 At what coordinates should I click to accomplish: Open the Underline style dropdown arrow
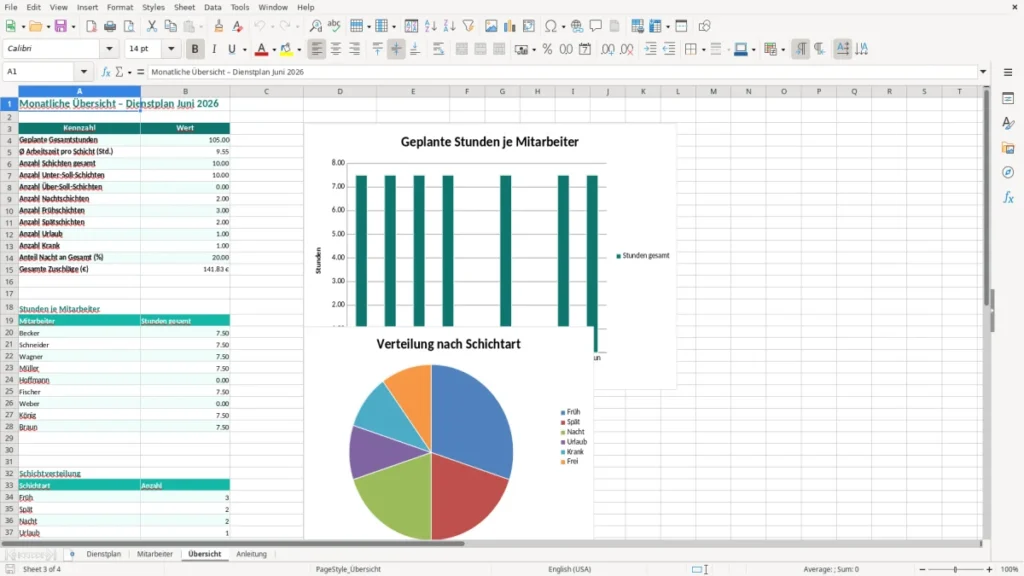[x=245, y=50]
